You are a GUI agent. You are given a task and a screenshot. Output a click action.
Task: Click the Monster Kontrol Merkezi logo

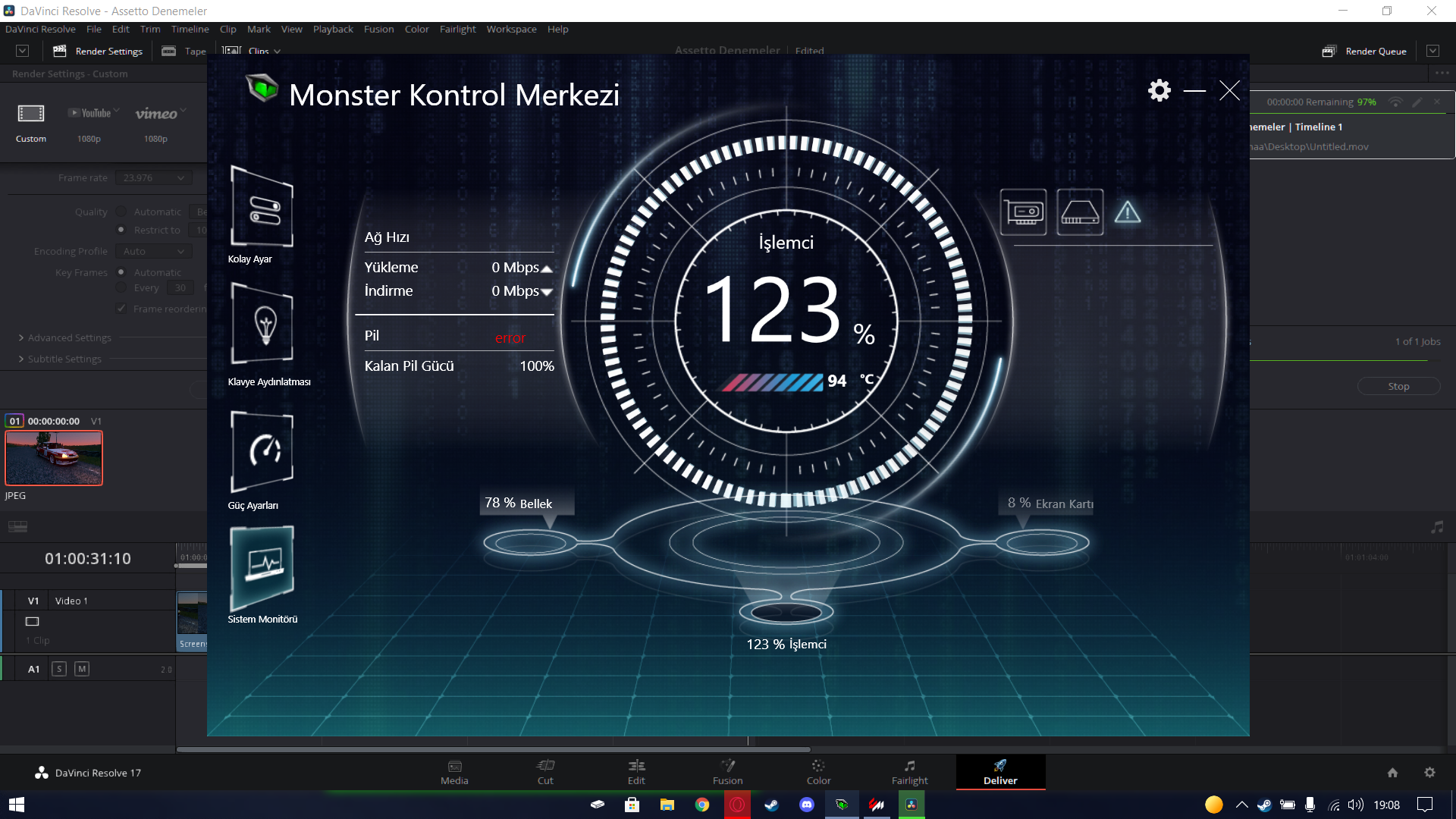[x=262, y=89]
